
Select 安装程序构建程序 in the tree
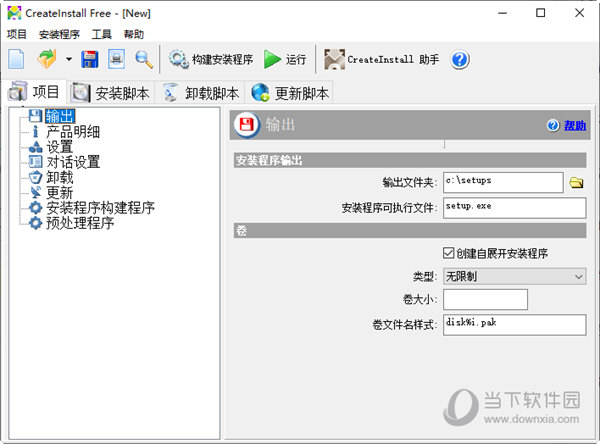(x=100, y=207)
